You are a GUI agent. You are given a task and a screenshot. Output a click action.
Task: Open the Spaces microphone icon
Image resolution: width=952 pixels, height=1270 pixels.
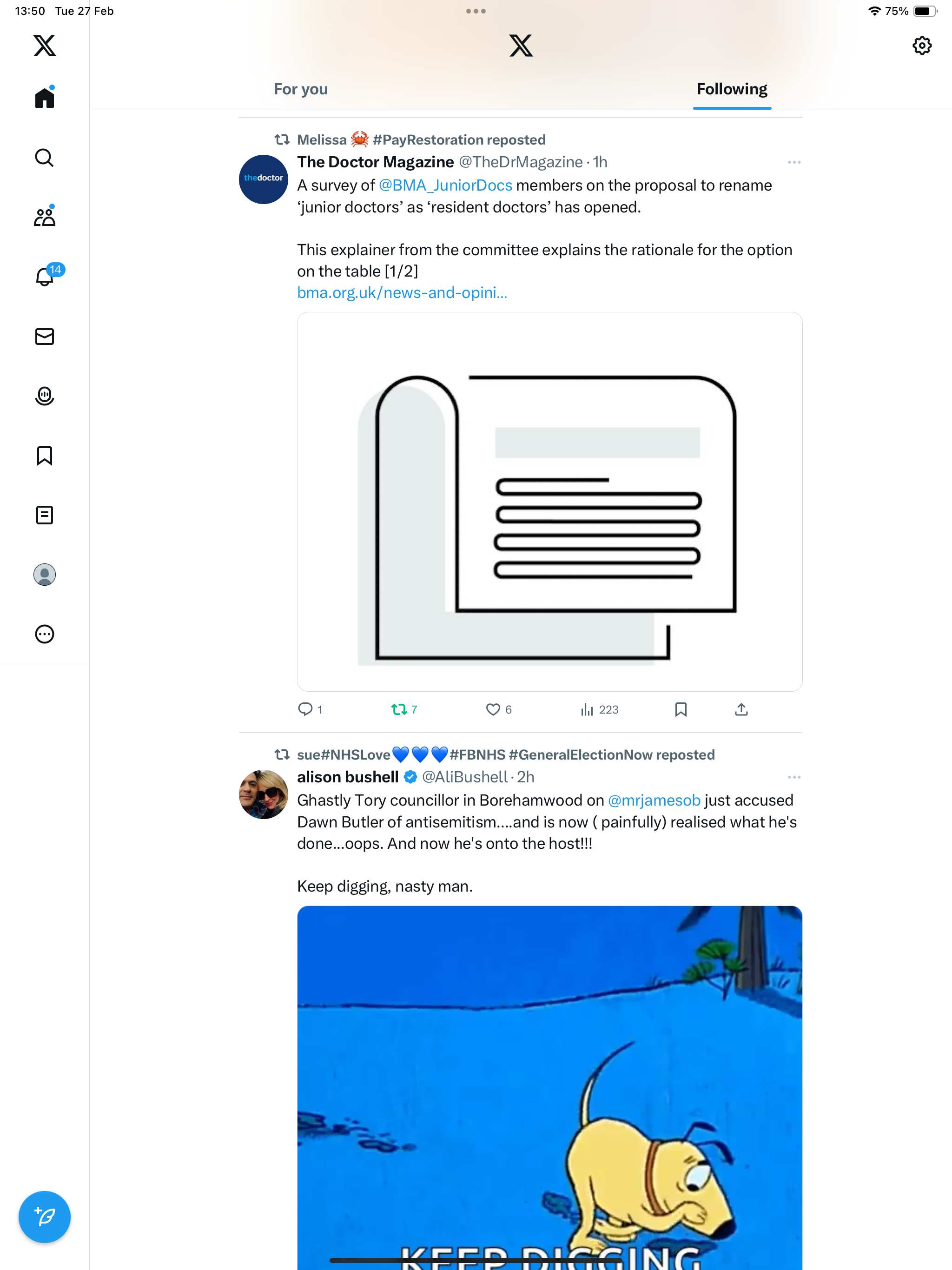pos(44,396)
